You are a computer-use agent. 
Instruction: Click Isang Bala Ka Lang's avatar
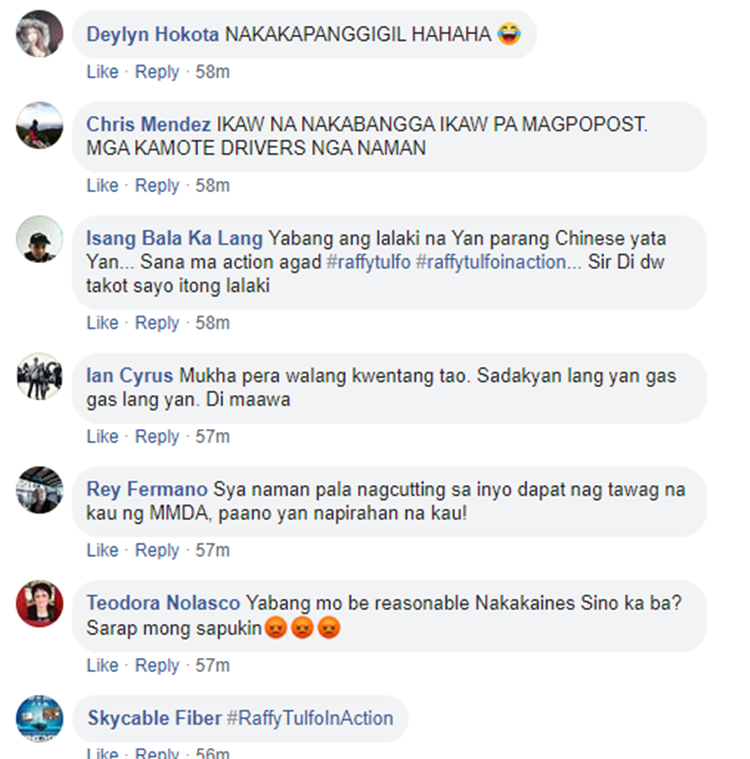(40, 239)
